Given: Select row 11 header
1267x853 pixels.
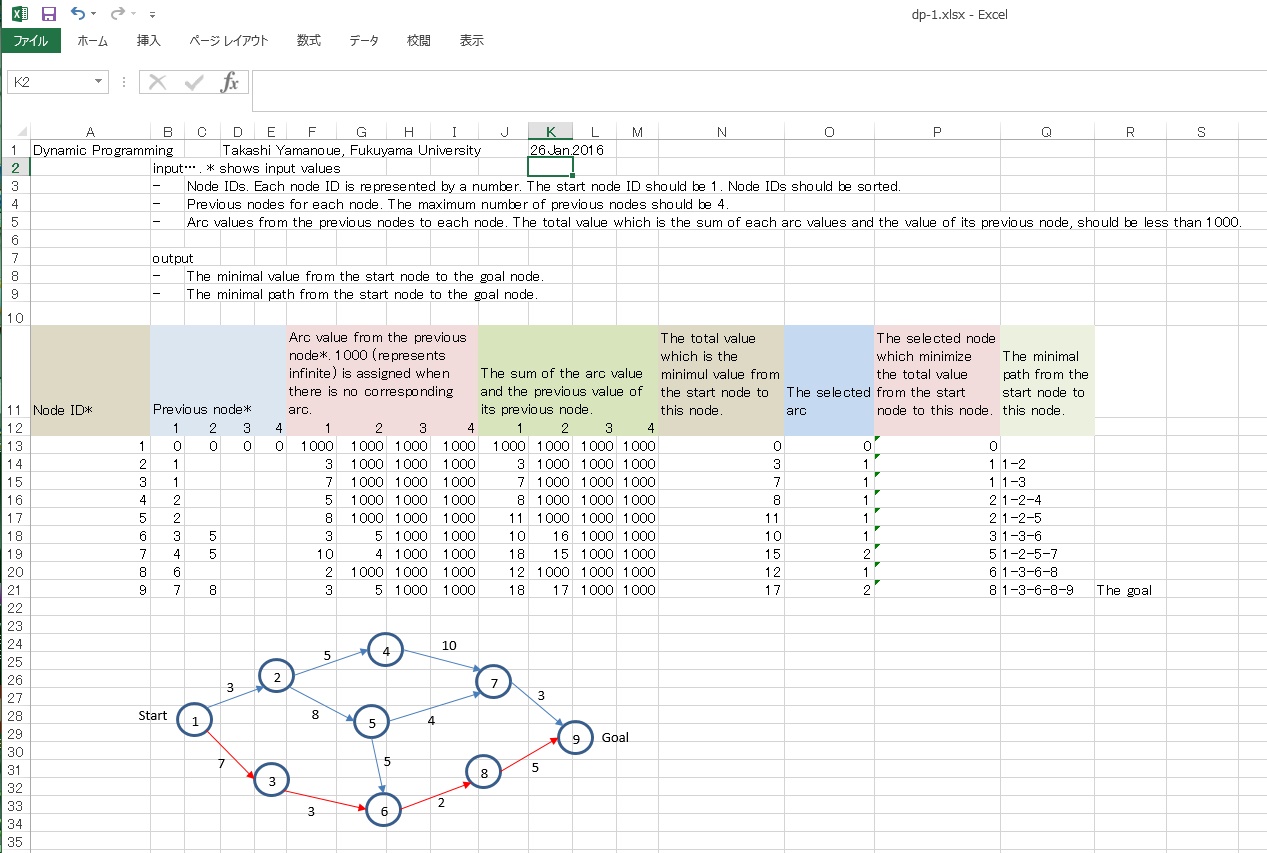Looking at the screenshot, I should click(15, 410).
